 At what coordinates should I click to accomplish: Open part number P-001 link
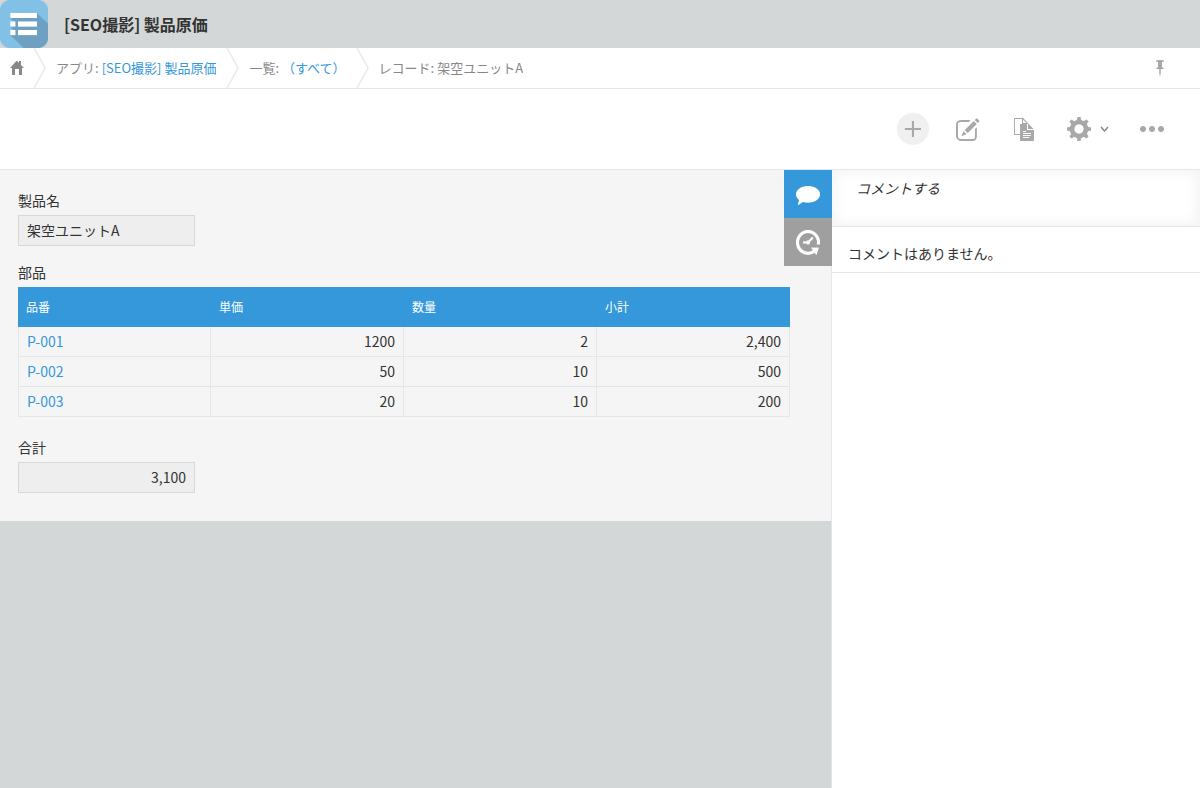pyautogui.click(x=45, y=342)
